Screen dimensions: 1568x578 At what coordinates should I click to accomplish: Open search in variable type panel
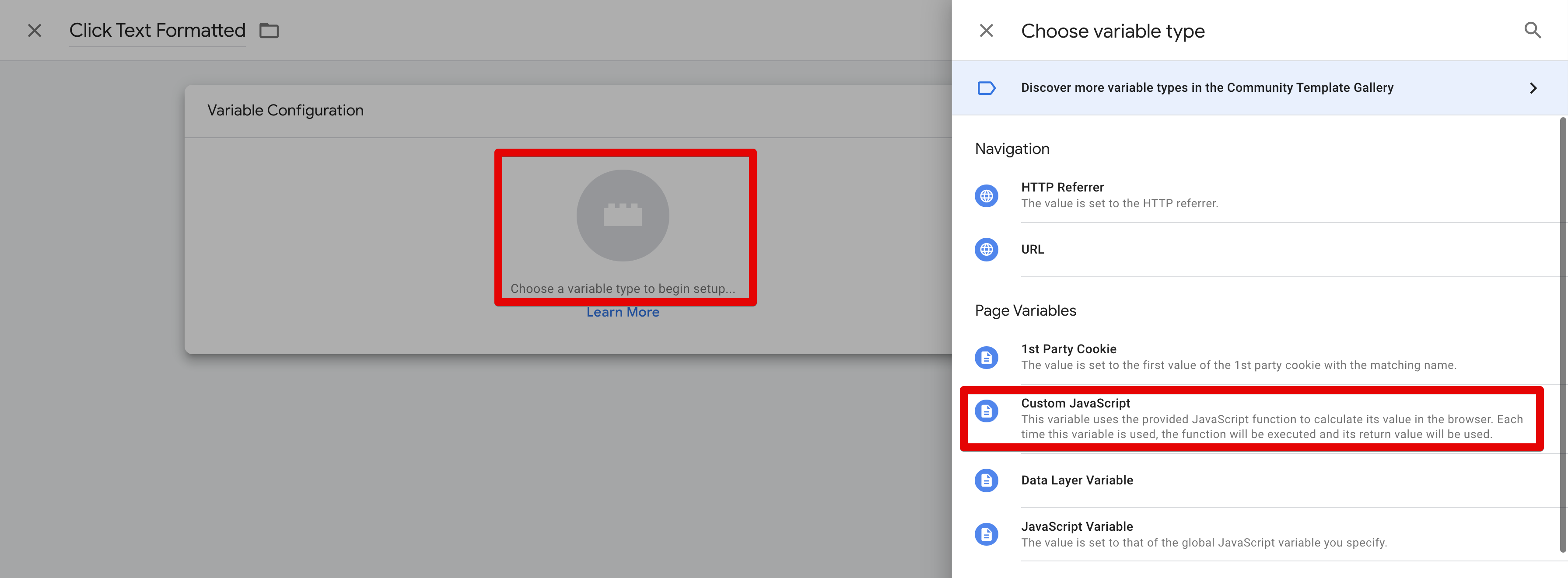[1532, 31]
